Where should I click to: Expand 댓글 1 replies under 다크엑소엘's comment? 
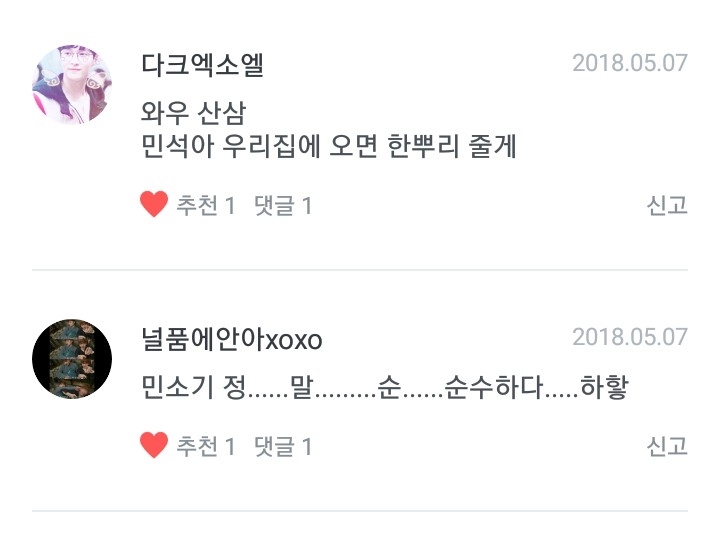coord(283,205)
